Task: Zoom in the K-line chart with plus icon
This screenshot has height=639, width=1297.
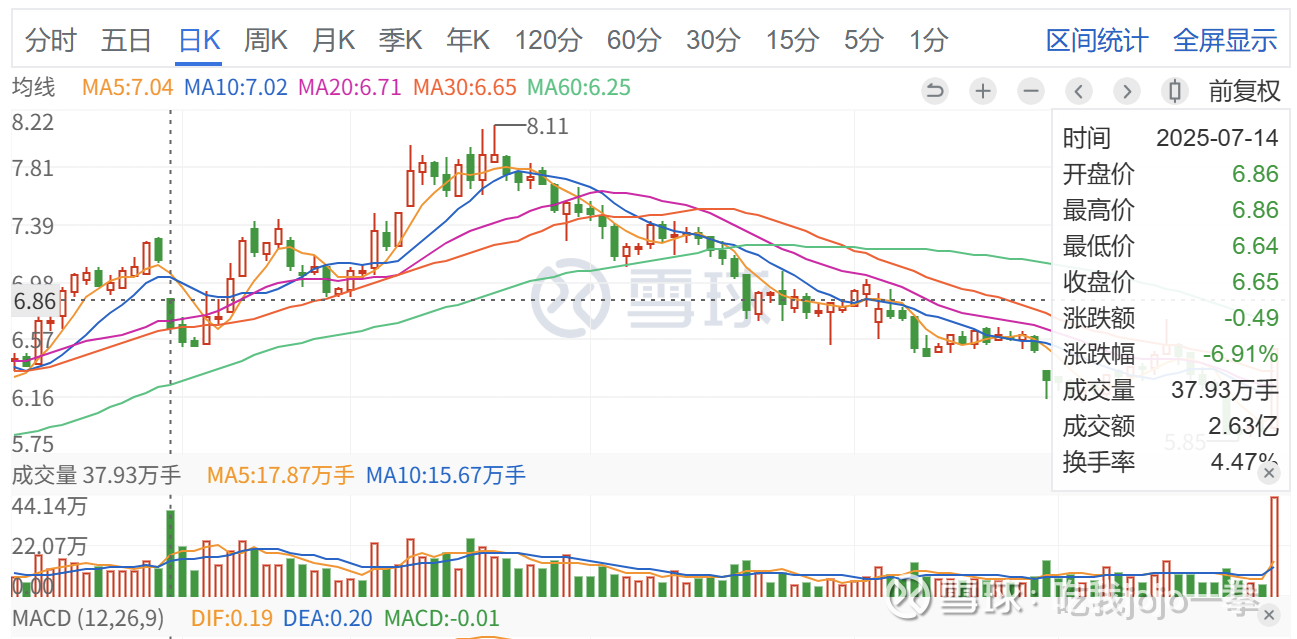Action: point(983,91)
